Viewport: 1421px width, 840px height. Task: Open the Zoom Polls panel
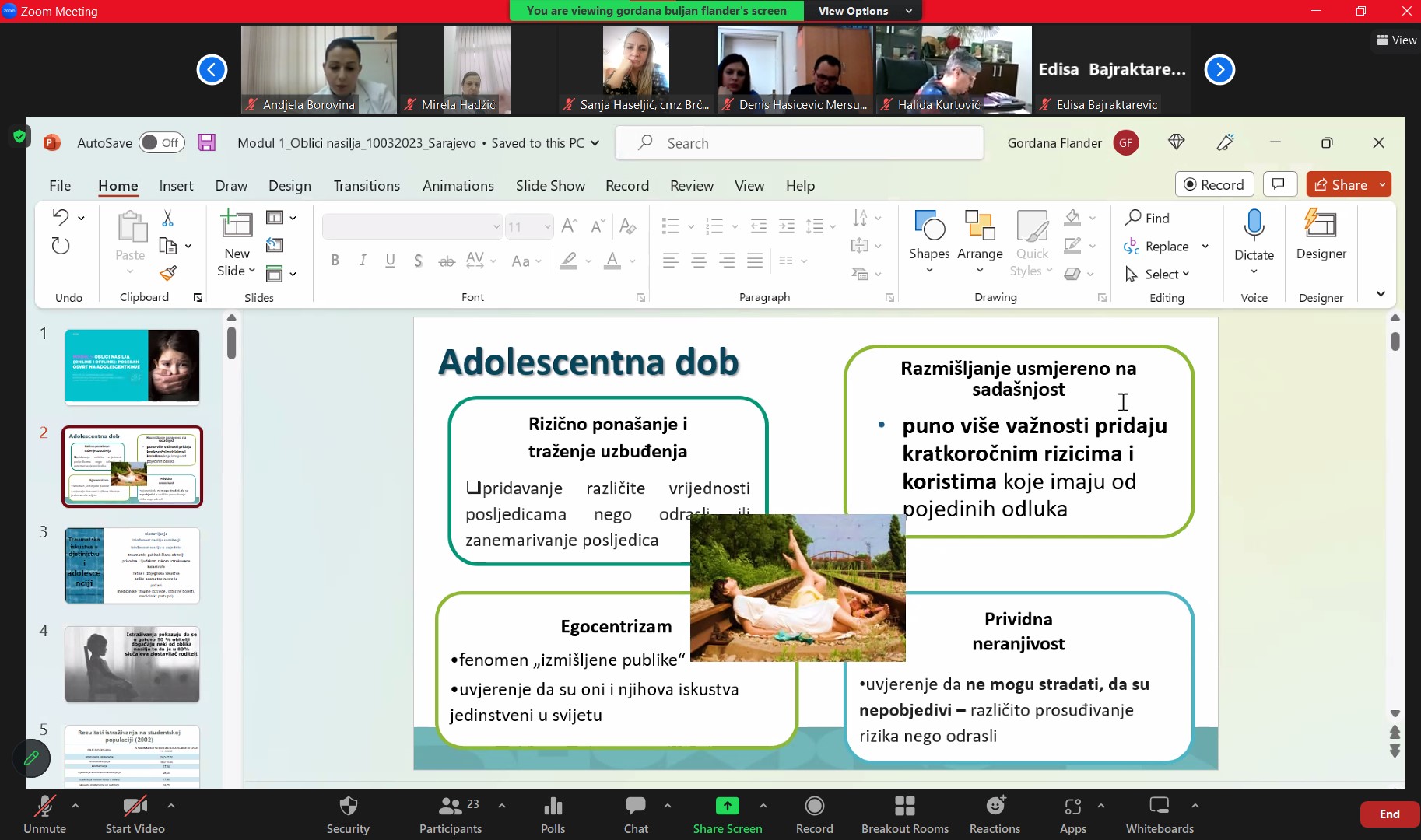[x=553, y=814]
